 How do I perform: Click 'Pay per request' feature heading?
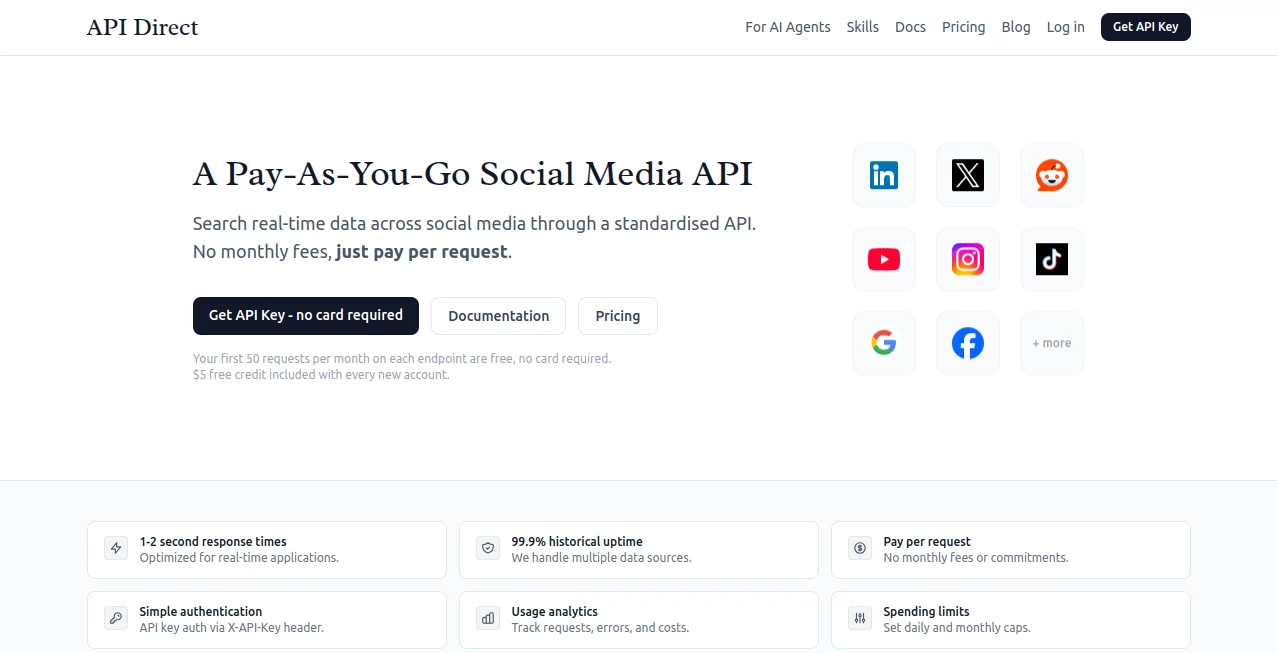927,541
